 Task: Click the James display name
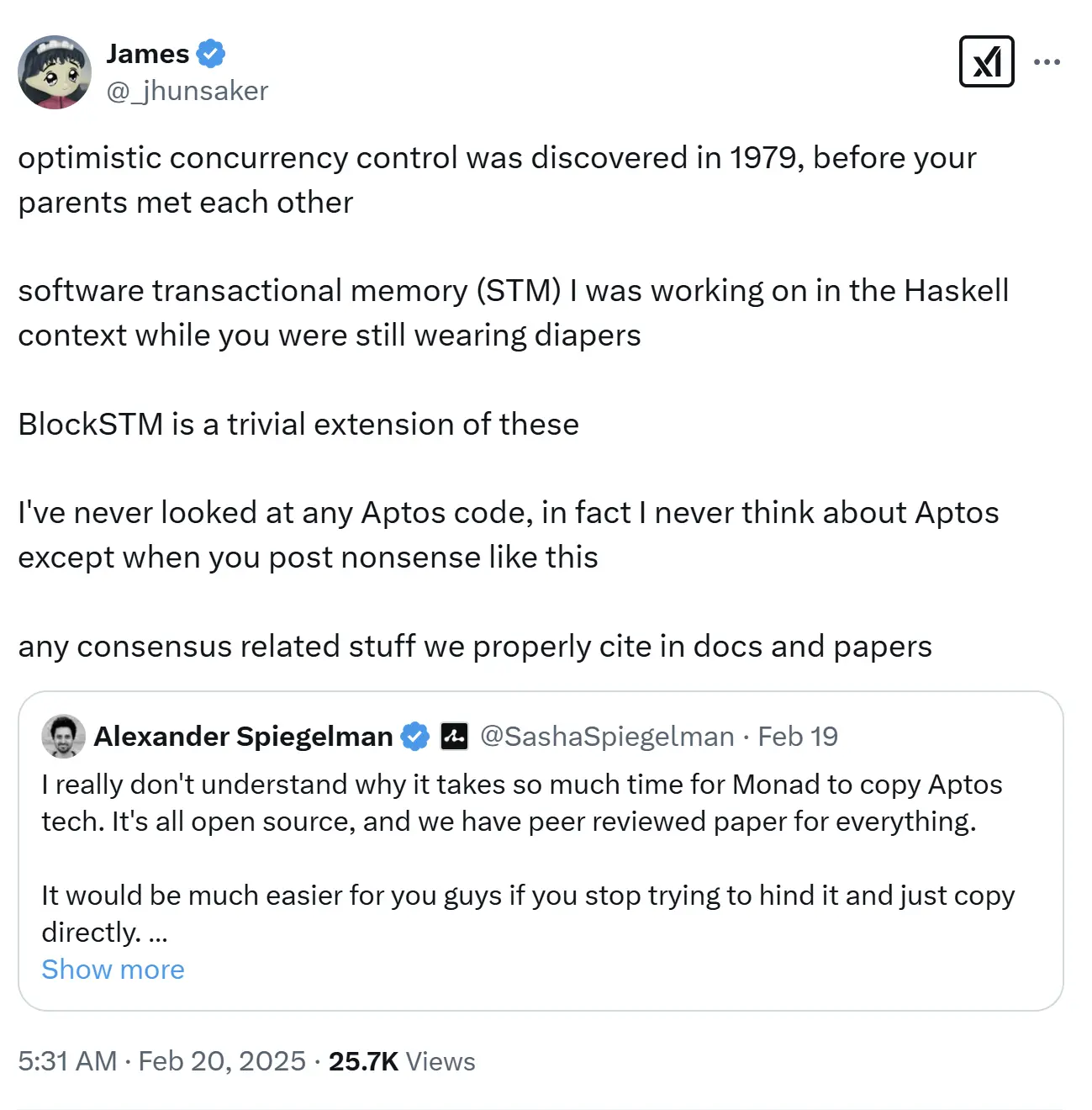145,52
